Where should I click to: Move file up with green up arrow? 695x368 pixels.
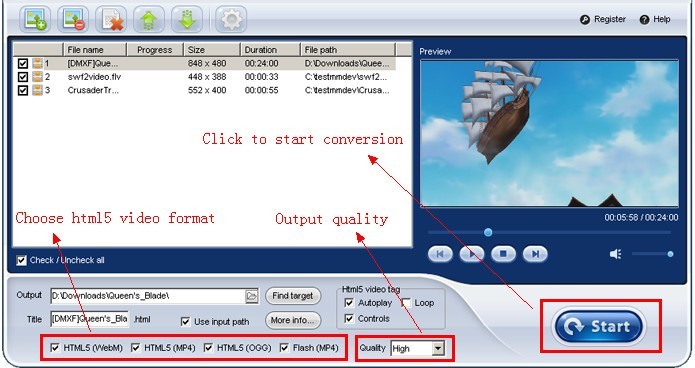[x=149, y=20]
